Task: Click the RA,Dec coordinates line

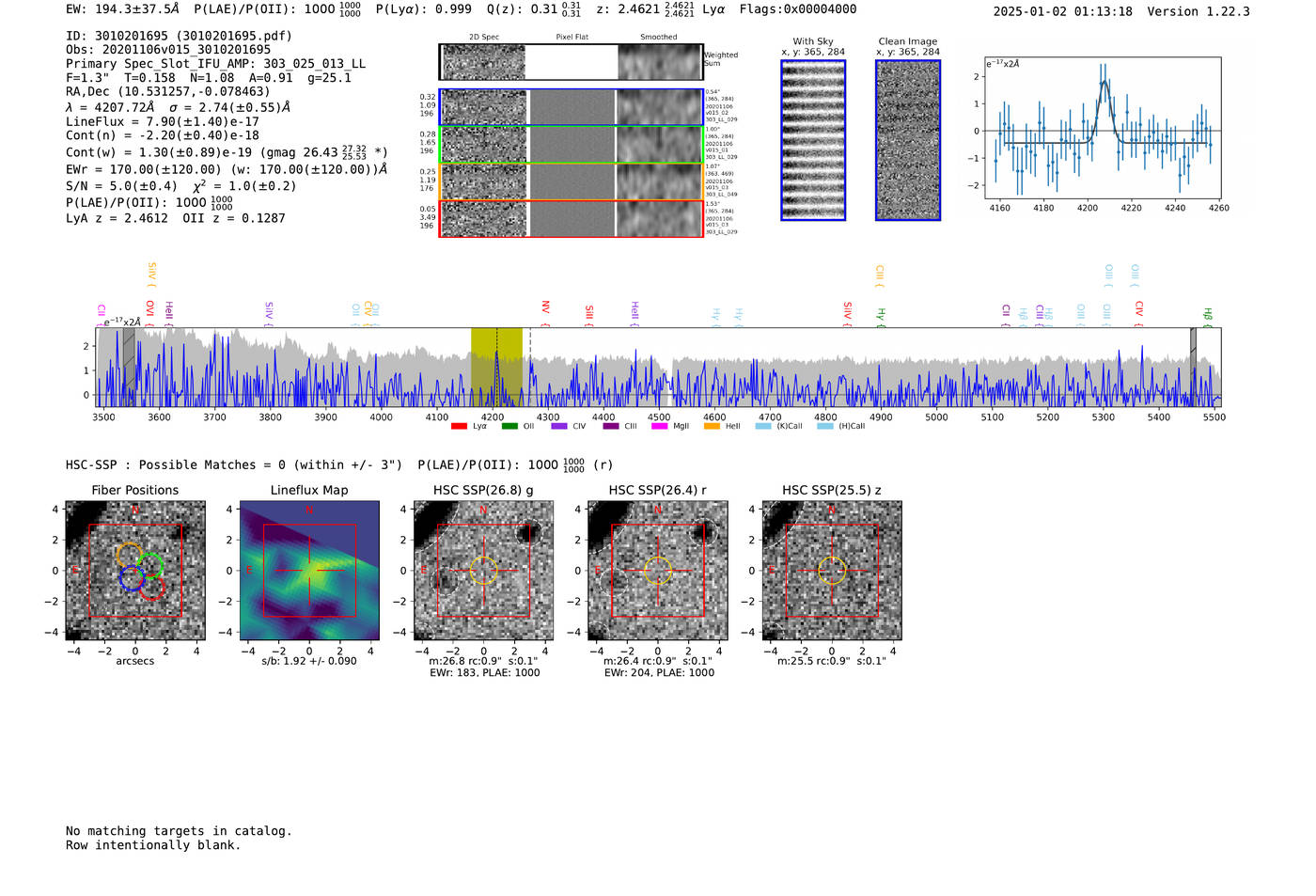Action: (167, 91)
